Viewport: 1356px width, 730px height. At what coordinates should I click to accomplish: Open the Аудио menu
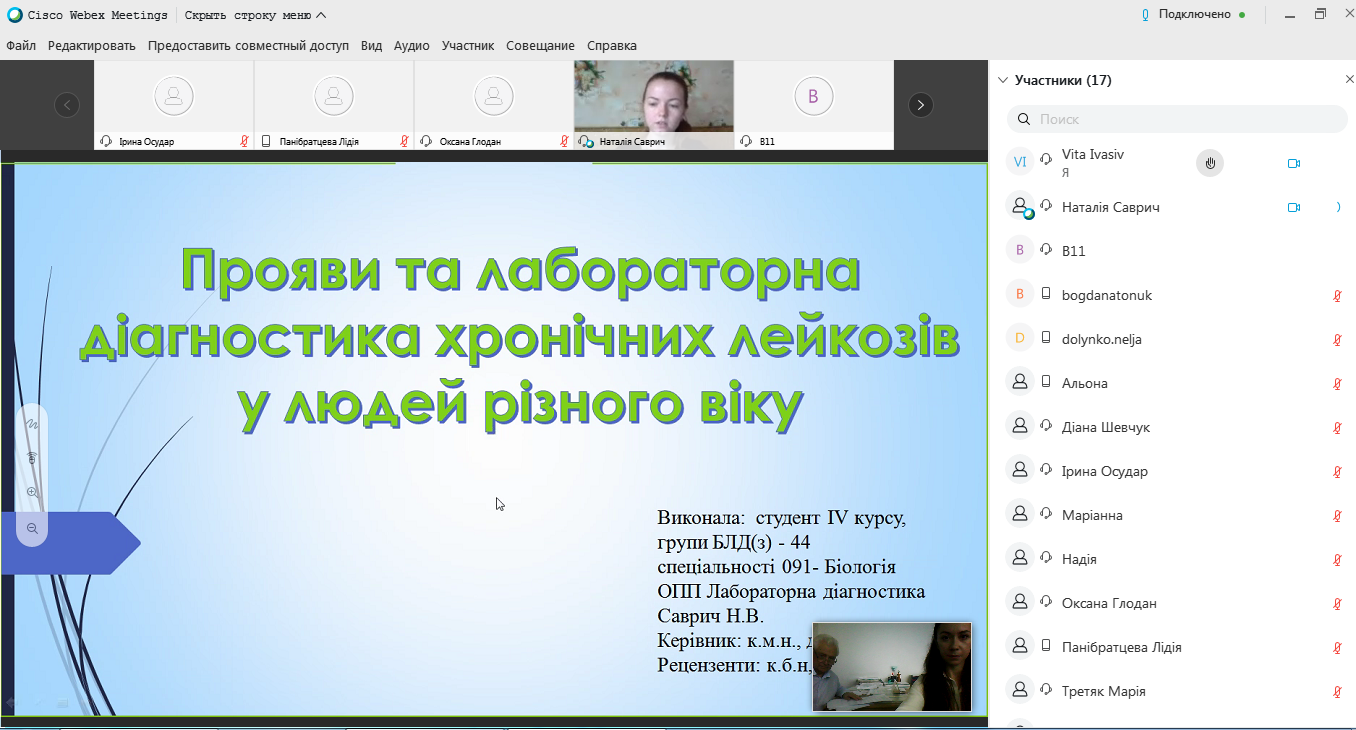click(412, 46)
